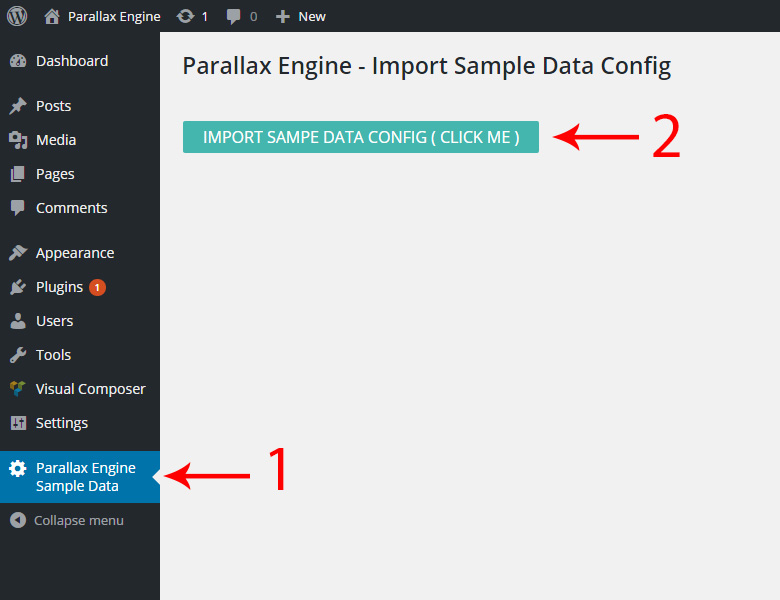
Task: Go to the Appearance menu
Action: (80, 253)
